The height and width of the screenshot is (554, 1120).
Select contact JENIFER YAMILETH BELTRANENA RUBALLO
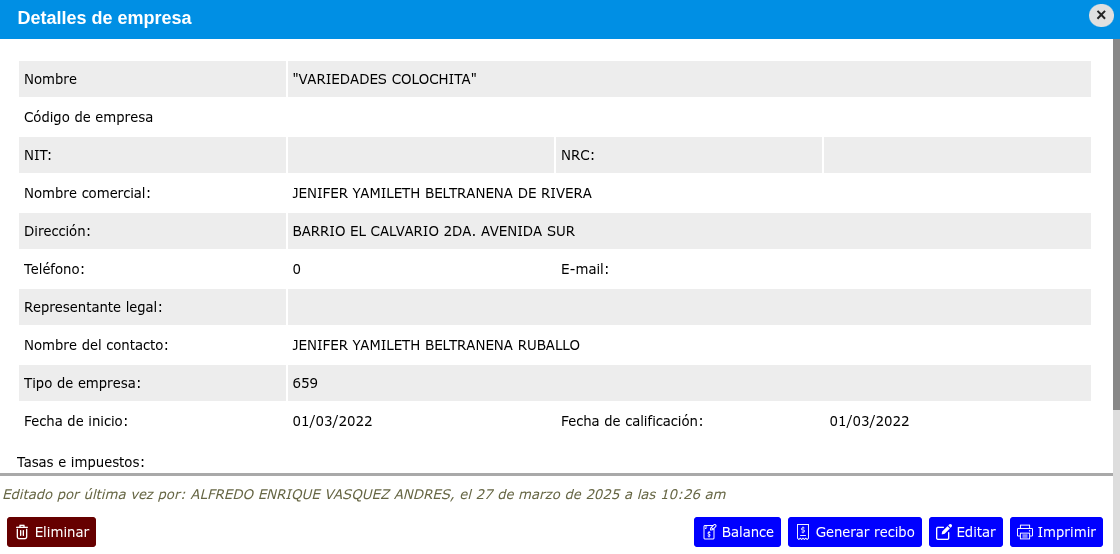click(x=436, y=346)
